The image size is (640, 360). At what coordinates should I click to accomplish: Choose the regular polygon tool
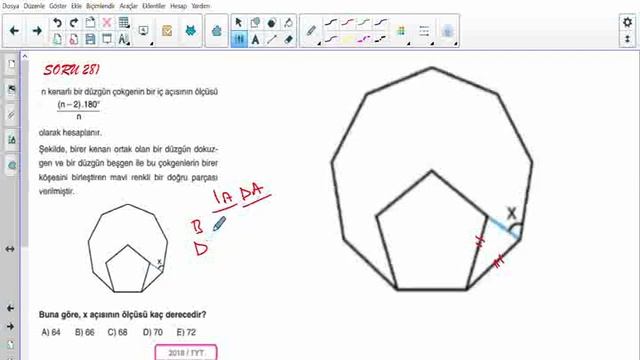click(x=272, y=23)
